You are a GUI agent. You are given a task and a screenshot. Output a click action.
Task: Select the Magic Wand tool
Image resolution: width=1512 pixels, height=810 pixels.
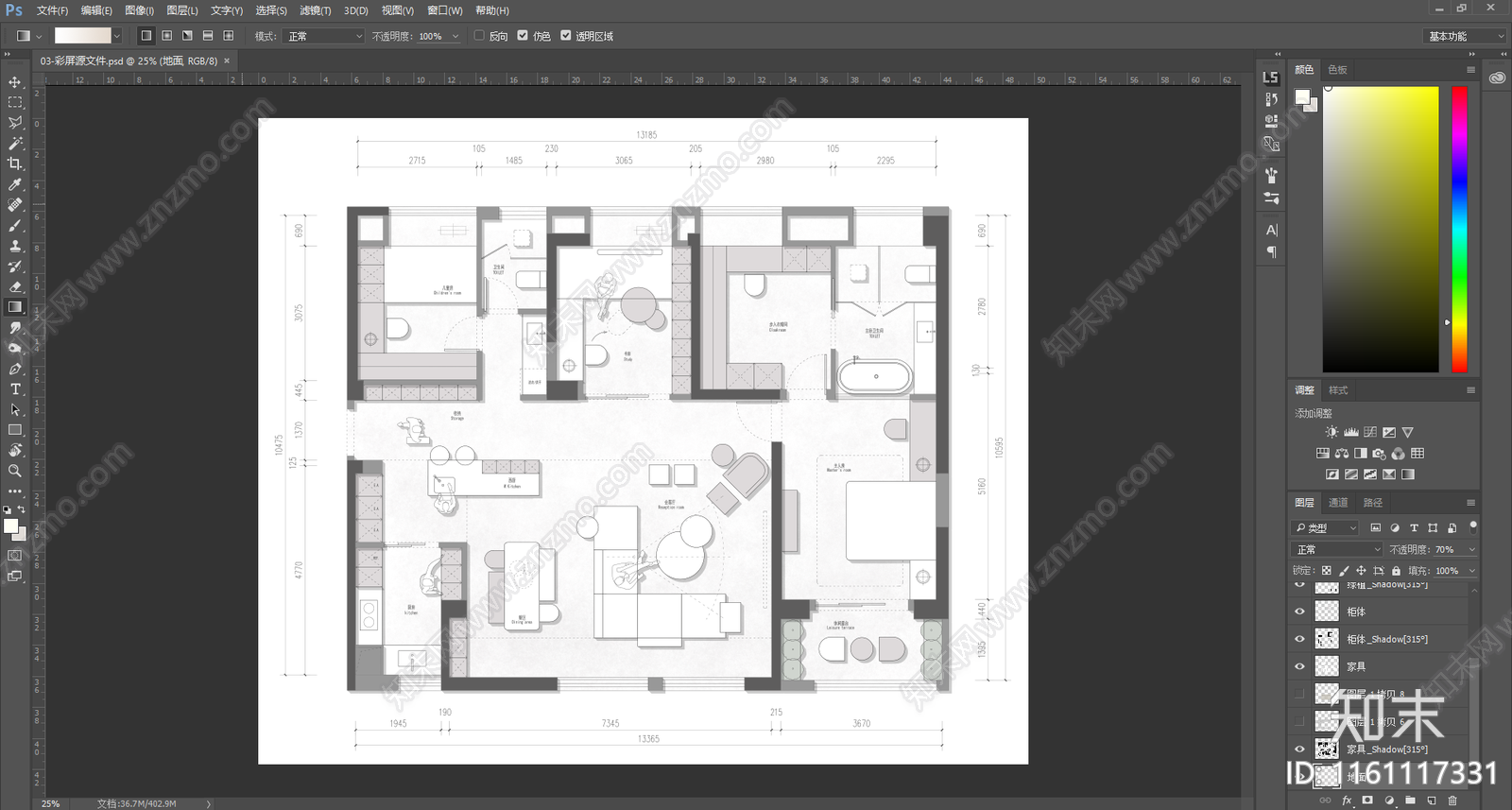click(x=15, y=144)
